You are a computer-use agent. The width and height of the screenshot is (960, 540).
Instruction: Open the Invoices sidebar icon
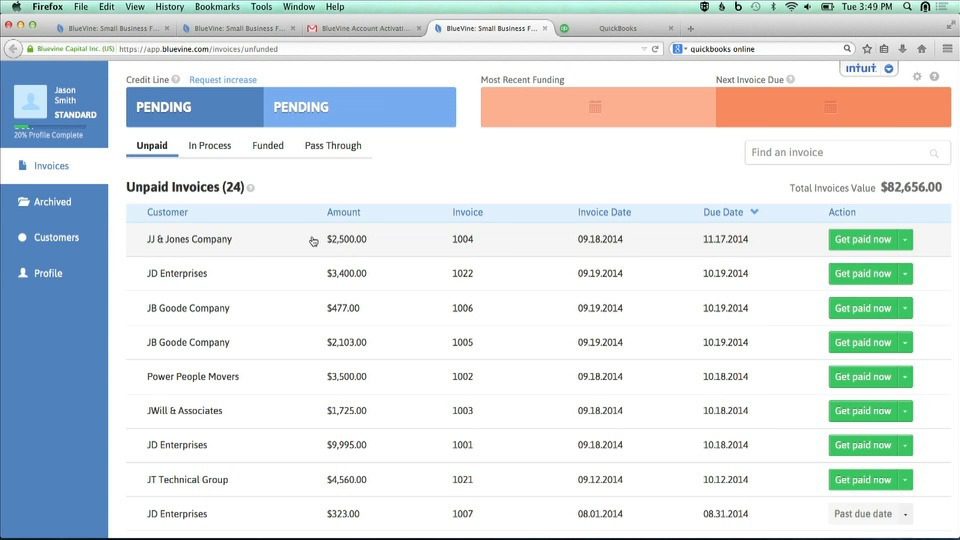coord(23,165)
